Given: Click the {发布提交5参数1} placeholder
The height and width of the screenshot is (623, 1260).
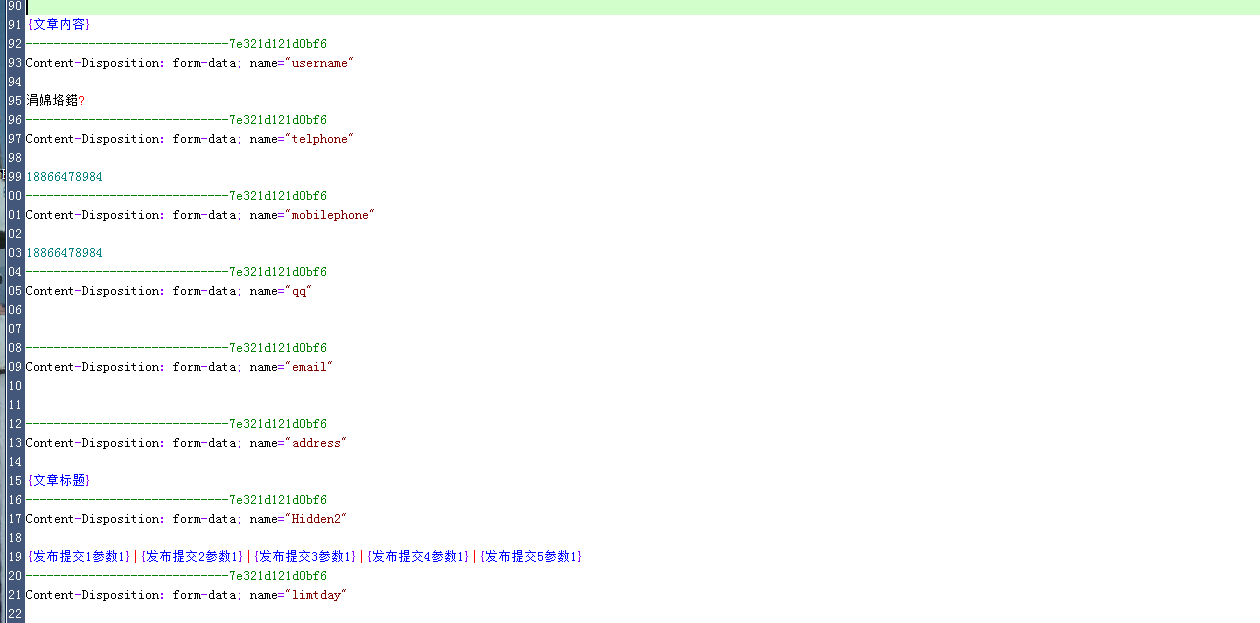Looking at the screenshot, I should click(x=530, y=557).
